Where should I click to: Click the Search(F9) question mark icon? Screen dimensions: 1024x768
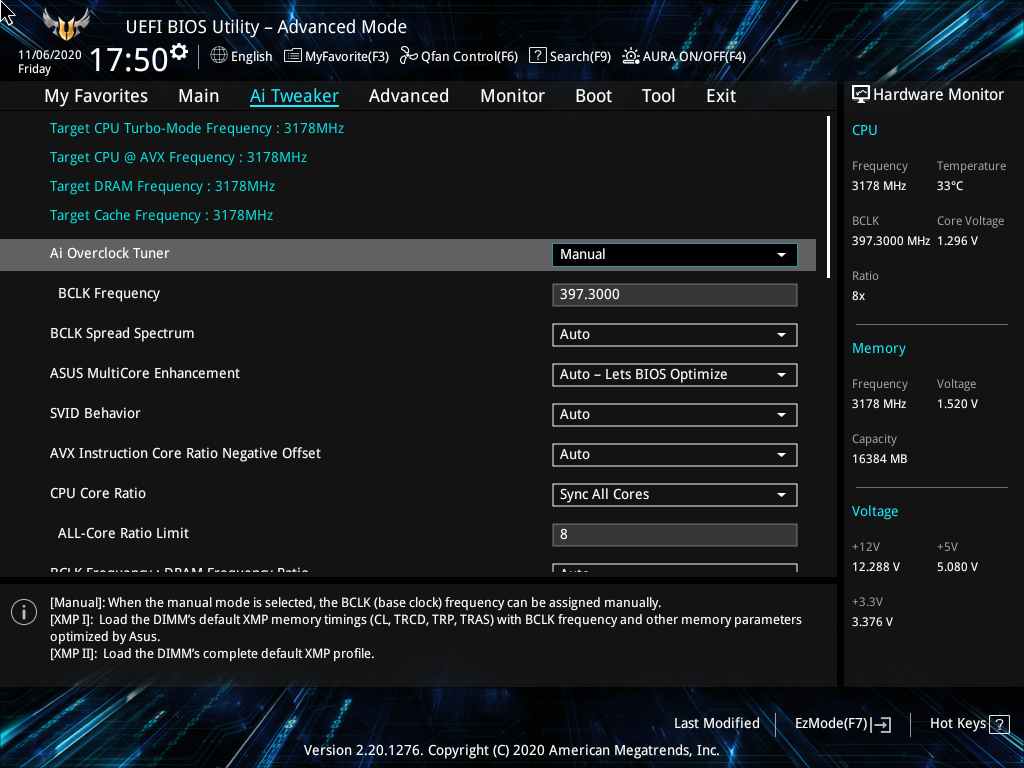coord(537,55)
